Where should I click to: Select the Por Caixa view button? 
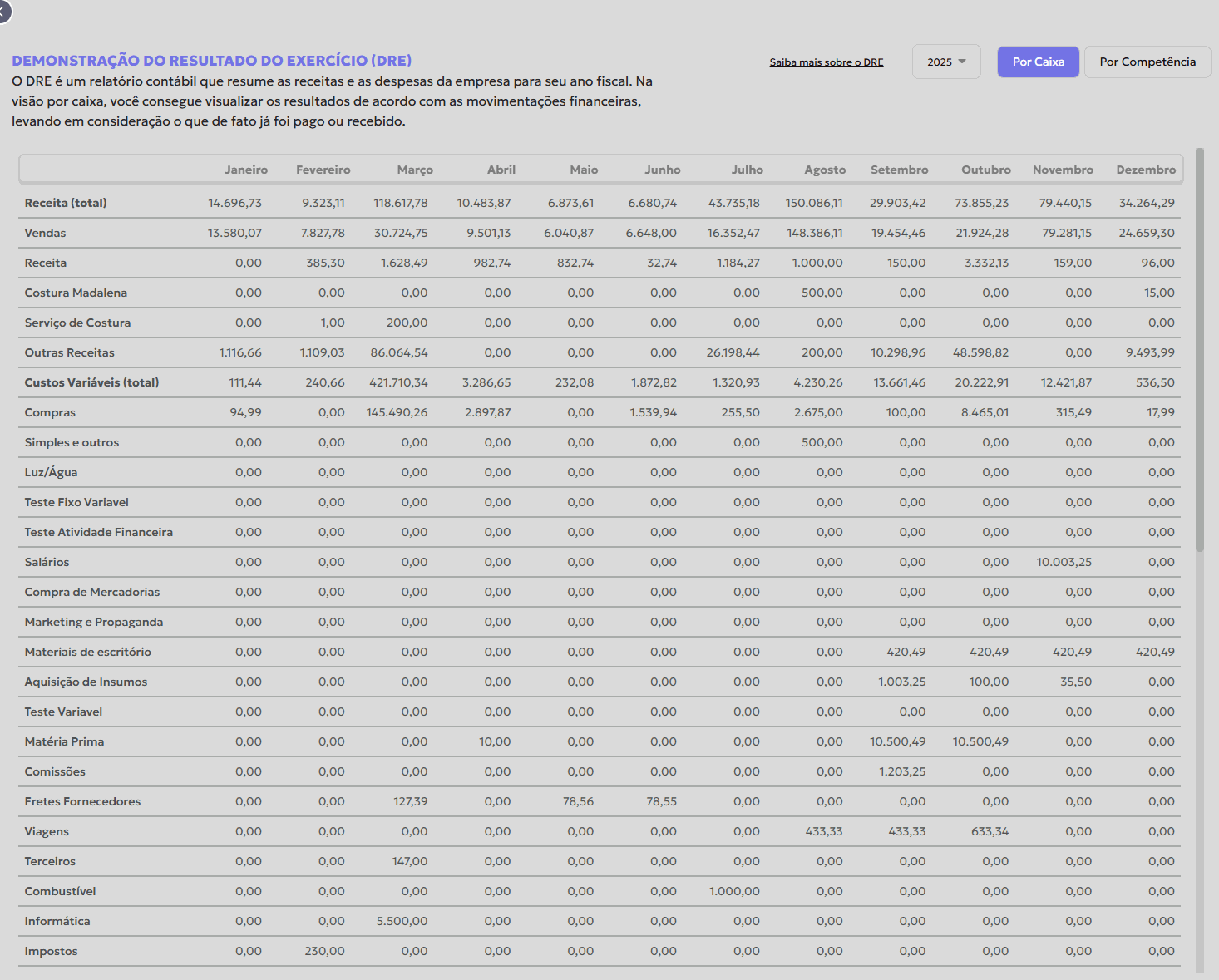(x=1038, y=62)
